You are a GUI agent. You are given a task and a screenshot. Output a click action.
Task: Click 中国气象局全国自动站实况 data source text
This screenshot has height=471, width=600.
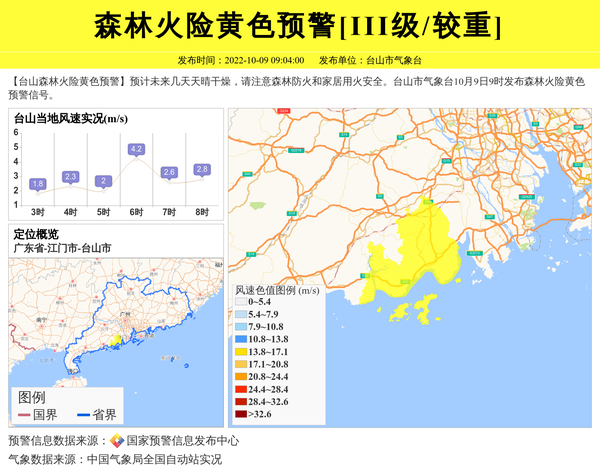(154, 460)
